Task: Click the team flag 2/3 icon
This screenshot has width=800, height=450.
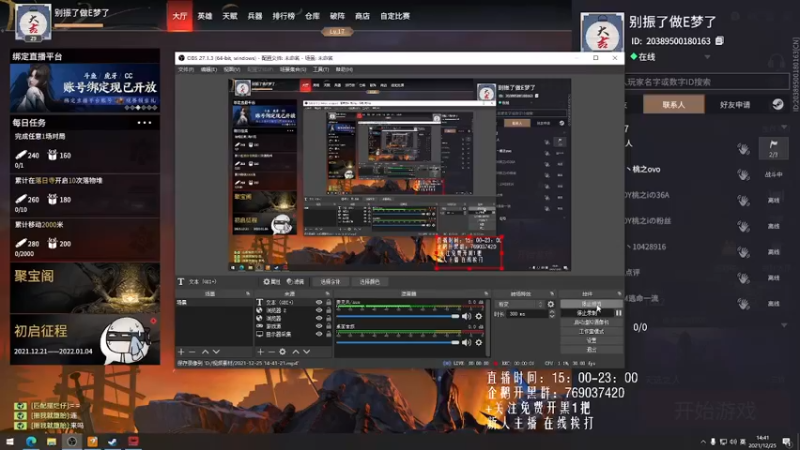Action: click(x=773, y=148)
